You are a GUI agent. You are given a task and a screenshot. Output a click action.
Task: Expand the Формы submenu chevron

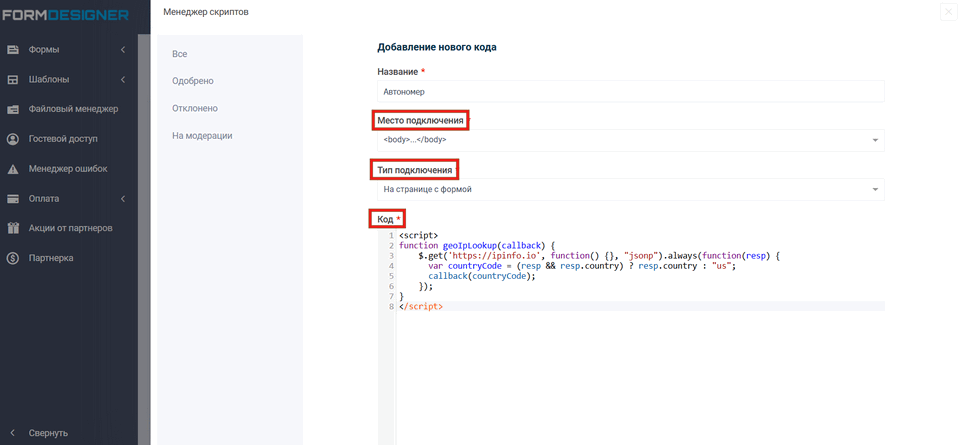(x=123, y=50)
